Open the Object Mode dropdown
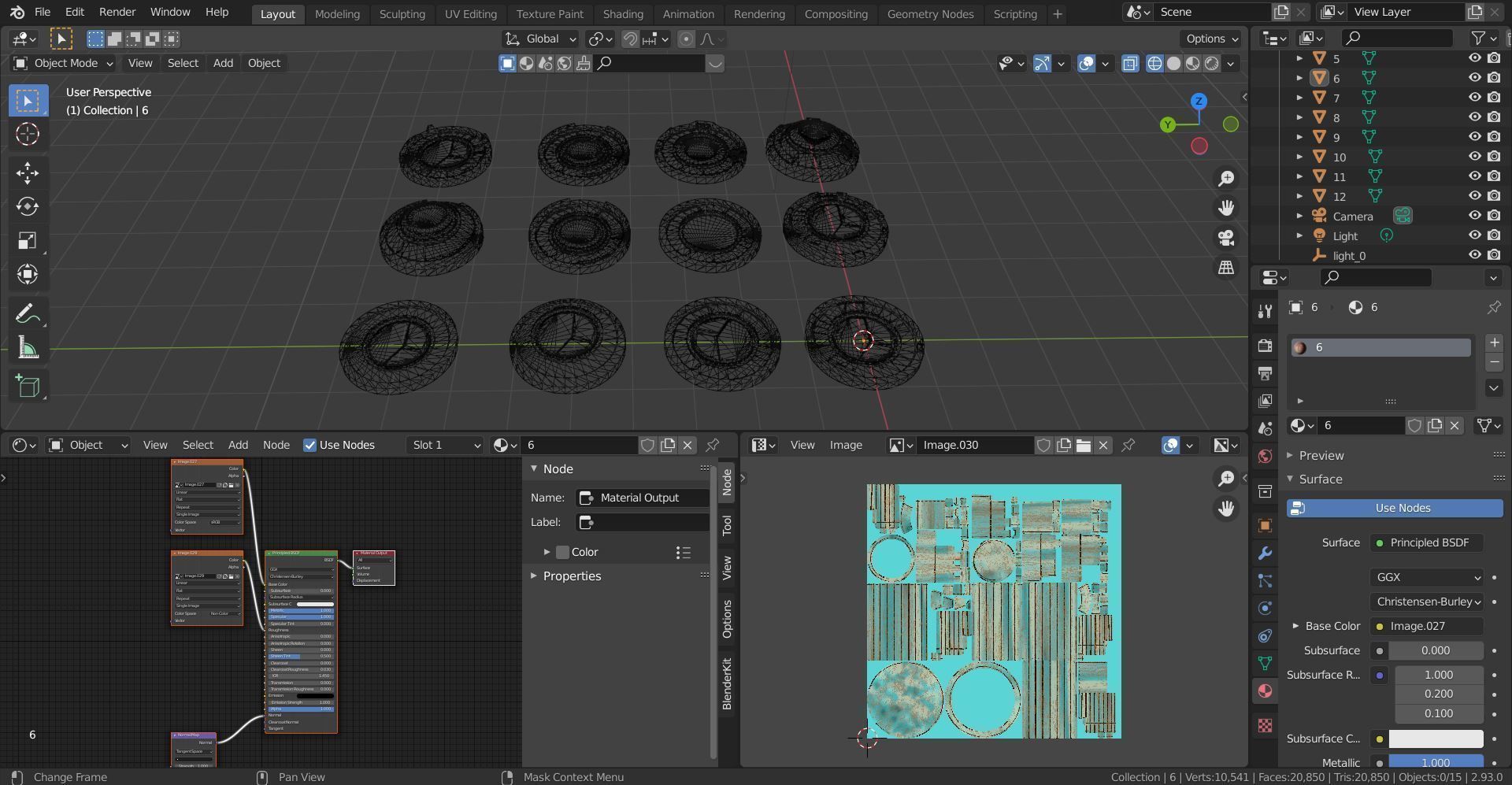 [64, 63]
